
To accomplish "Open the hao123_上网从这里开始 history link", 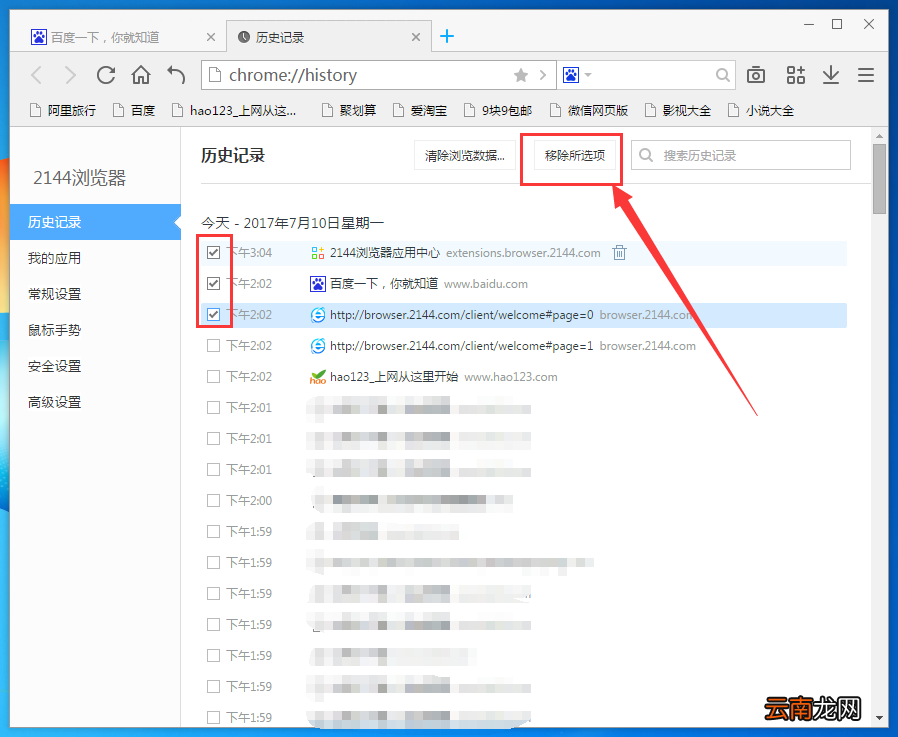I will 394,376.
